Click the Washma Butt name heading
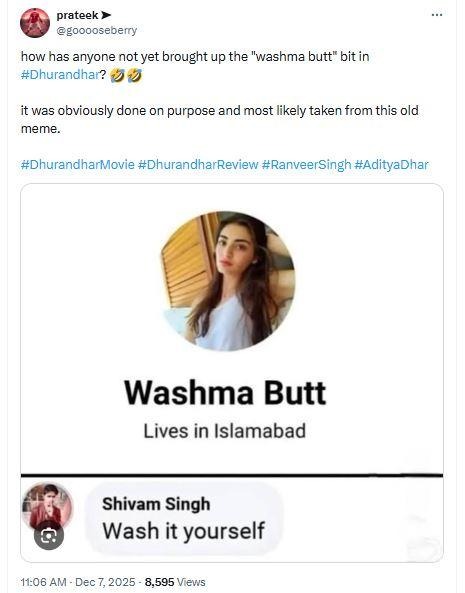The height and width of the screenshot is (593, 465). coord(225,393)
